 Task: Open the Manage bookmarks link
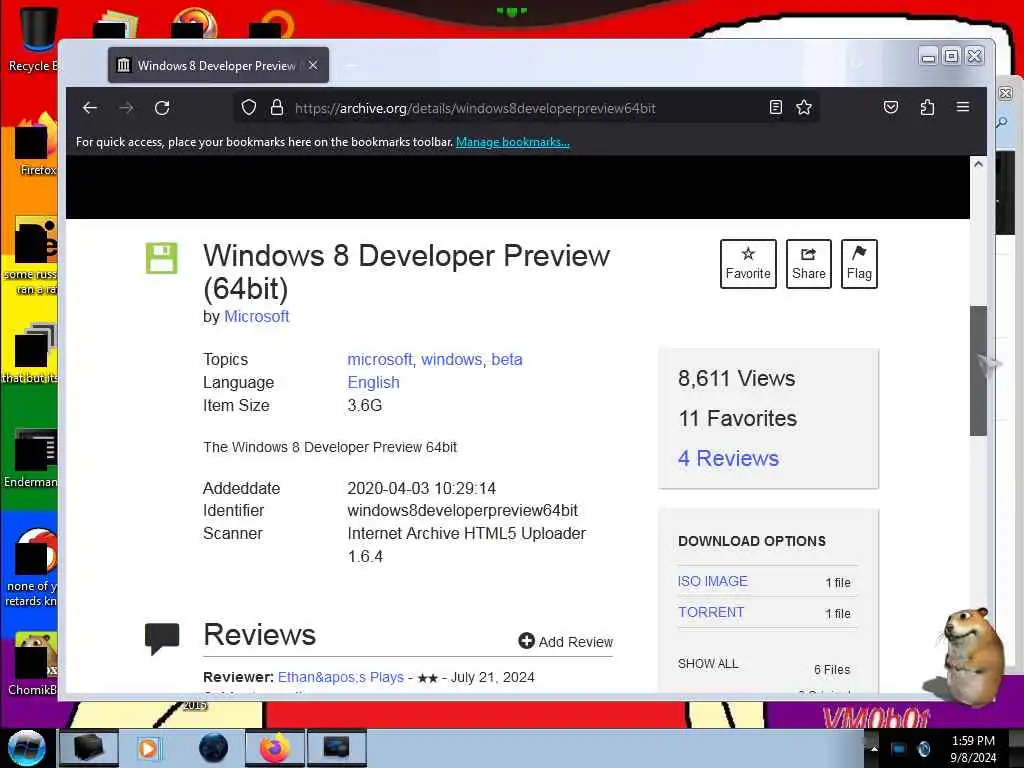513,142
